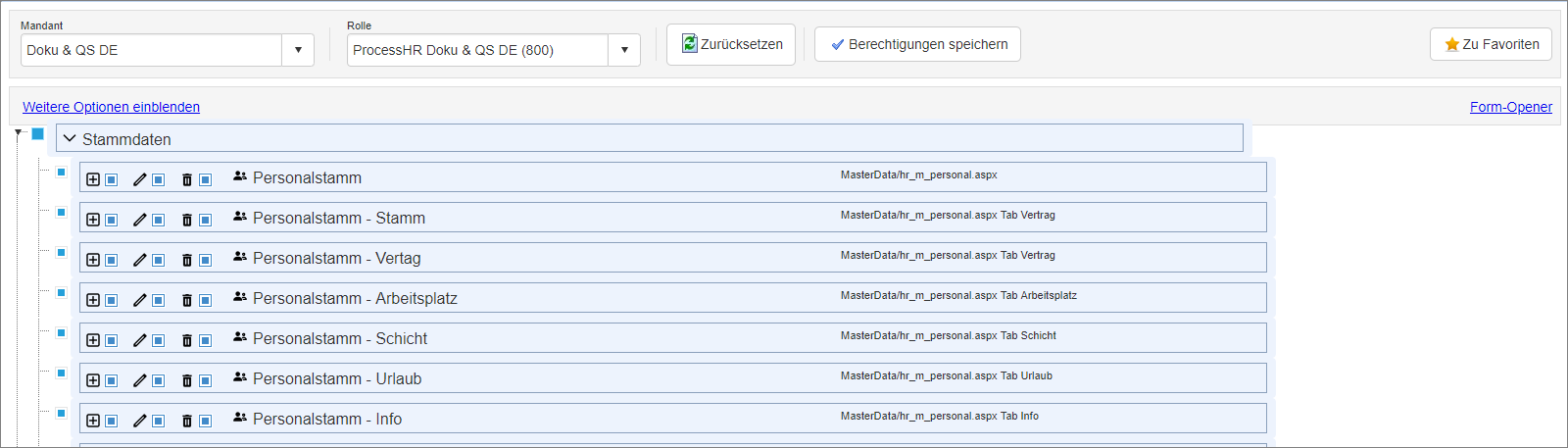Click the trash icon in Personalstamm - Stamm row
This screenshot has width=1568, height=448.
[187, 220]
